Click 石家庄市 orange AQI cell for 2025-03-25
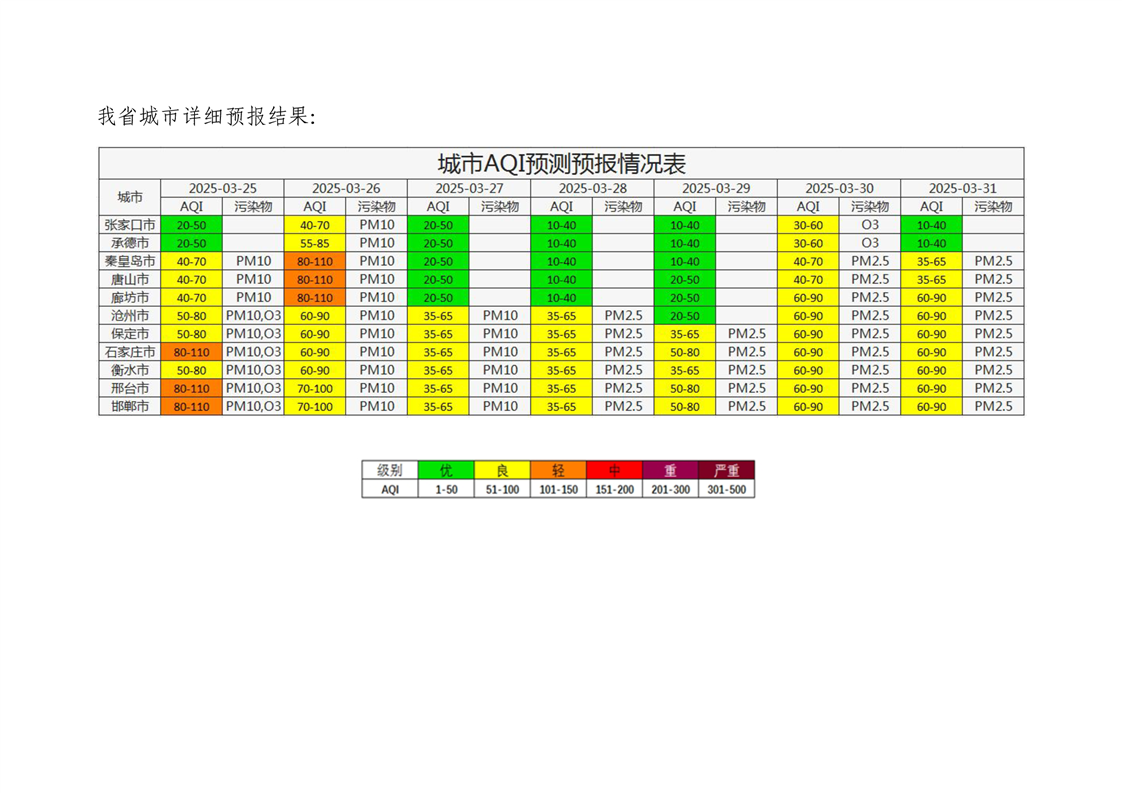Viewport: 1122px width, 793px height. [191, 352]
